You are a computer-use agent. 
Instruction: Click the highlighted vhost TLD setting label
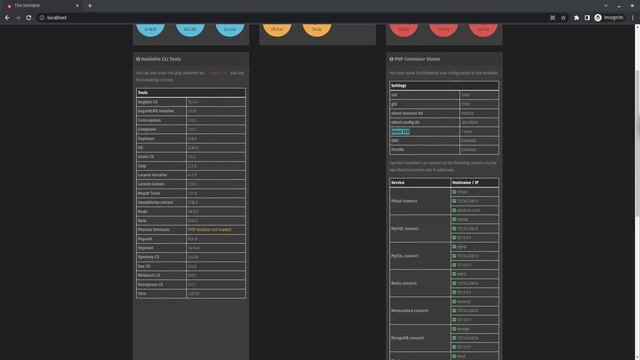click(x=400, y=132)
